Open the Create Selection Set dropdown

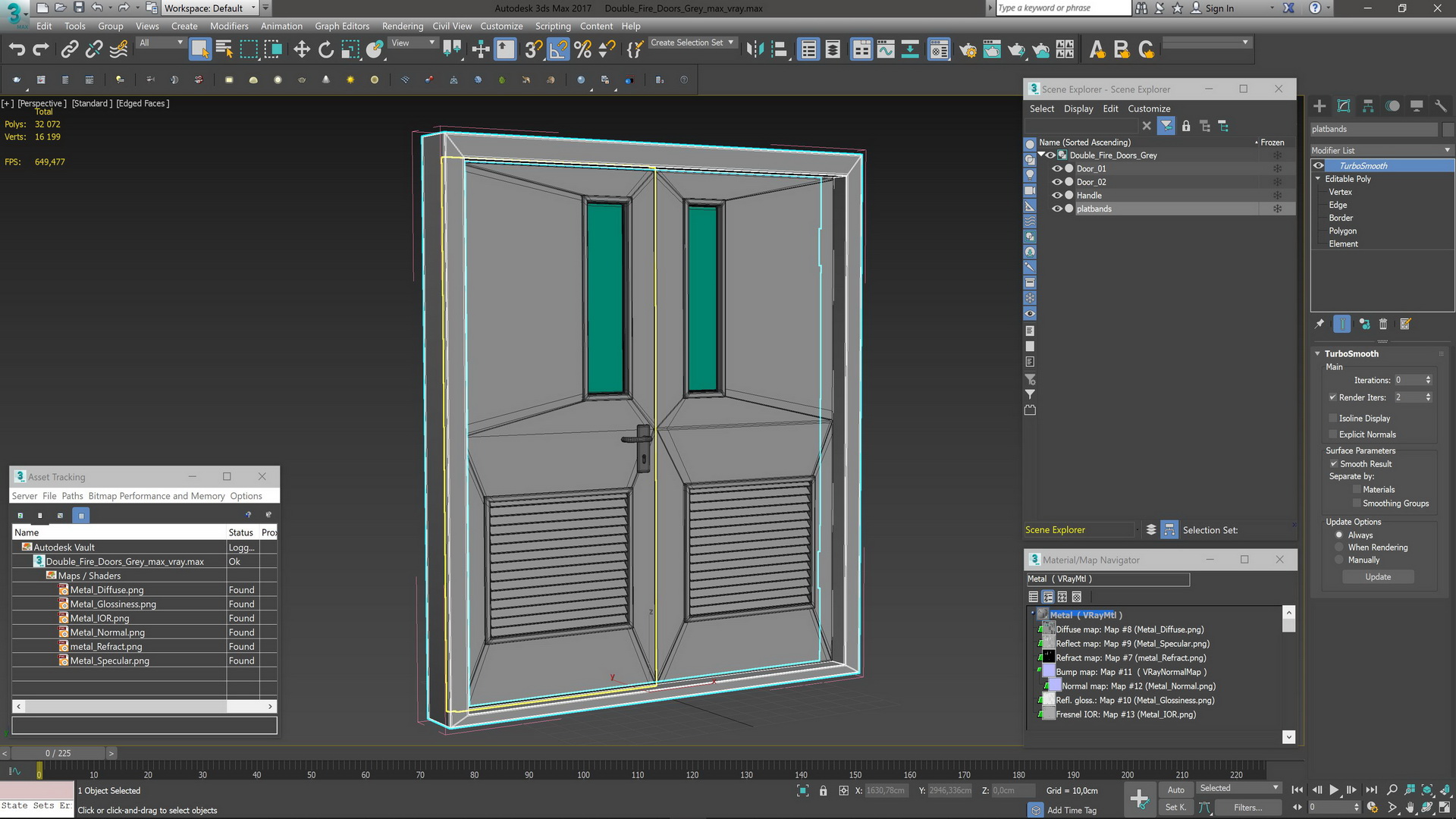tap(692, 42)
